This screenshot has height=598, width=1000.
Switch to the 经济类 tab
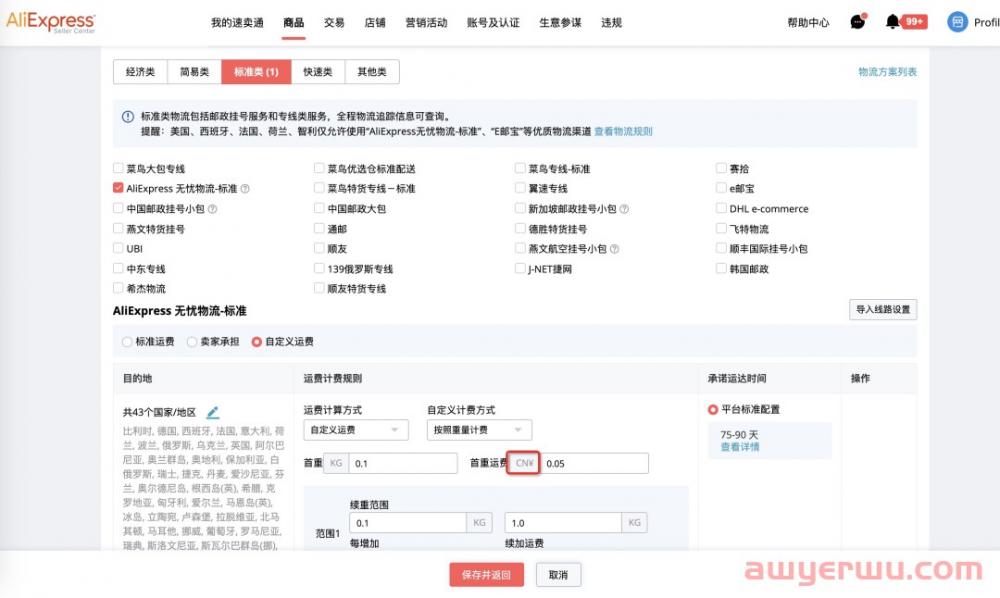[x=140, y=72]
